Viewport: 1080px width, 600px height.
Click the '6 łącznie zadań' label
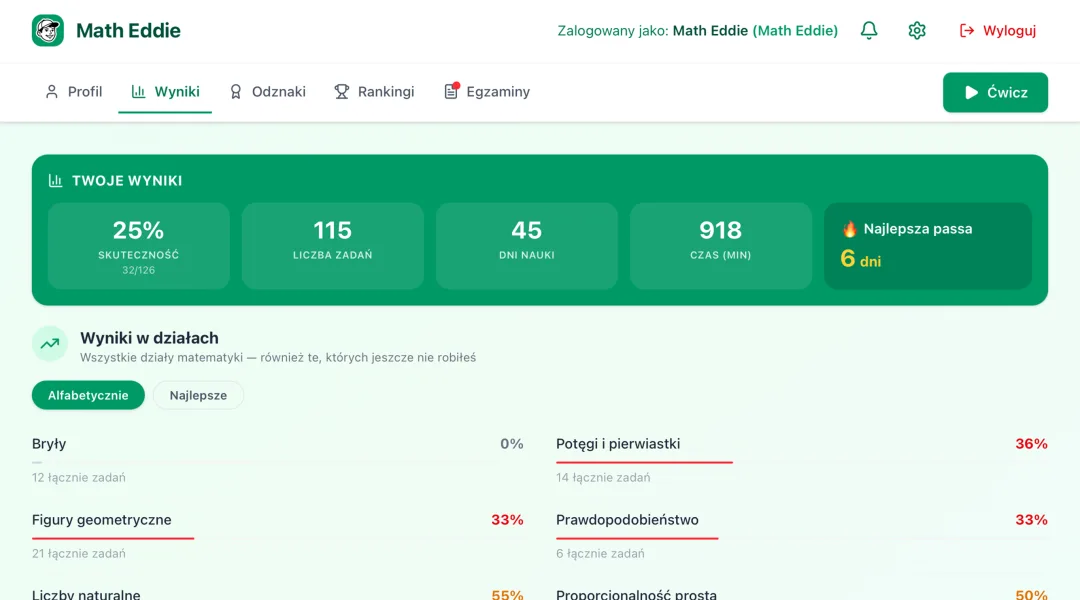tap(600, 553)
